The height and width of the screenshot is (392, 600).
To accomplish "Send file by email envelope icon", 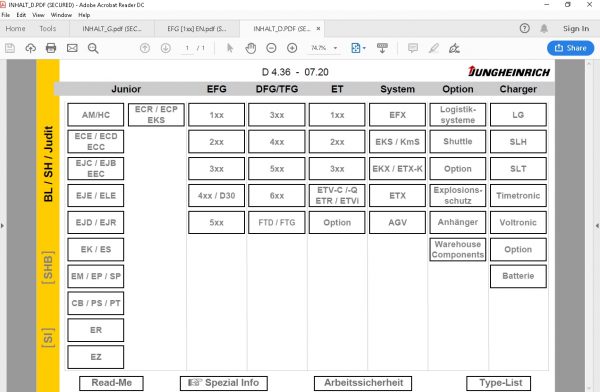I will pyautogui.click(x=72, y=48).
